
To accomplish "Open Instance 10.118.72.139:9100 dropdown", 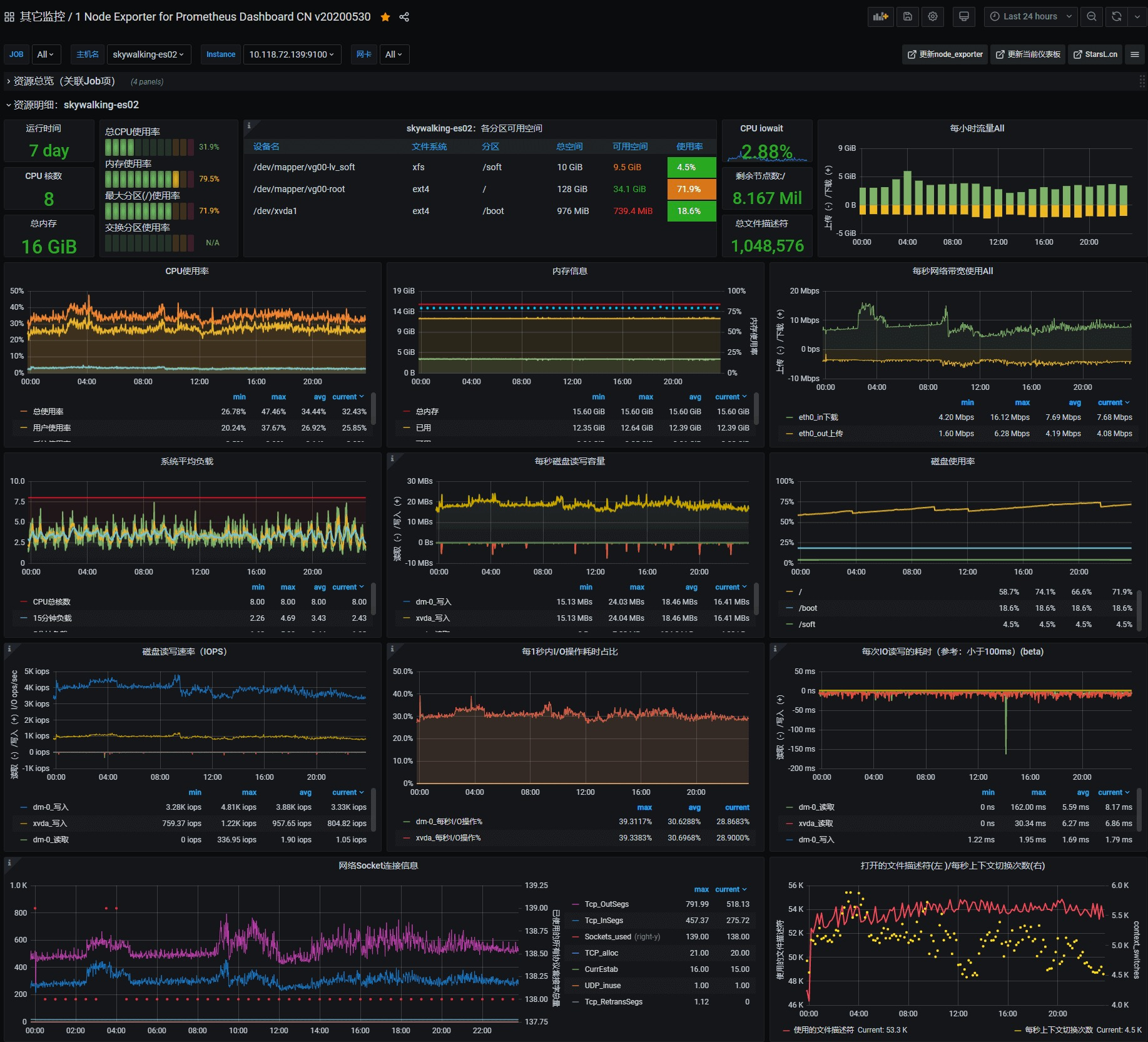I will 292,54.
